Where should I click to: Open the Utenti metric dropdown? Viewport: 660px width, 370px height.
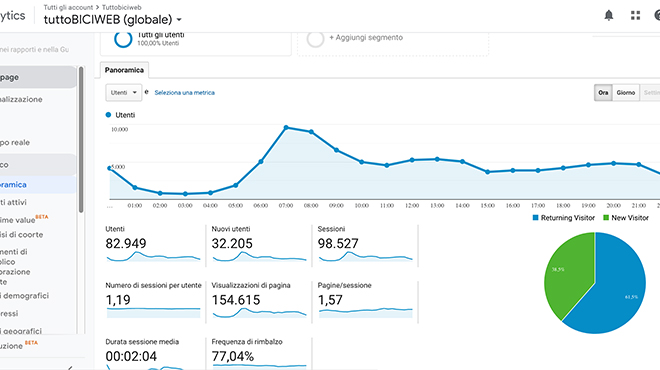pos(123,93)
